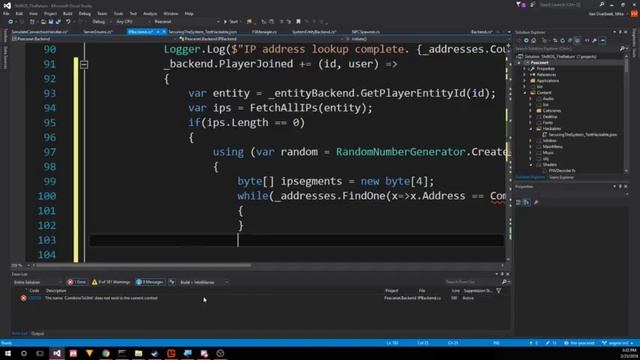
Task: Open the Entire Solution scope dropdown
Action: click(38, 282)
